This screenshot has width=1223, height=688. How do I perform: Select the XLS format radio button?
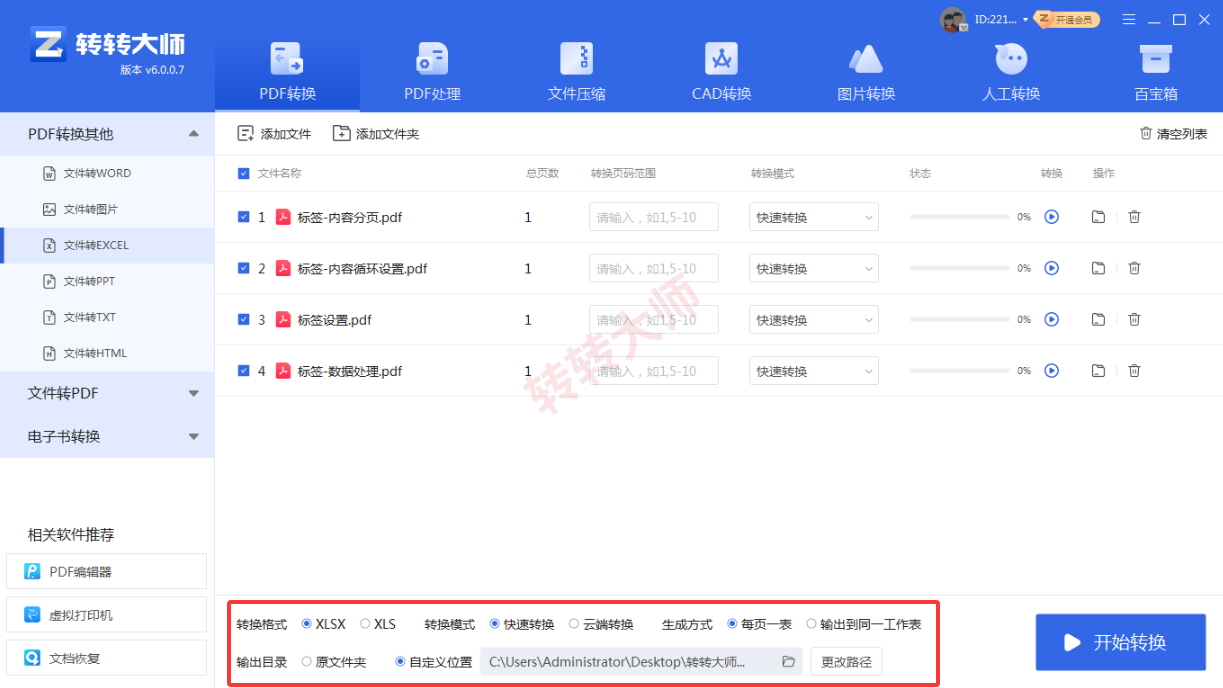coord(365,624)
